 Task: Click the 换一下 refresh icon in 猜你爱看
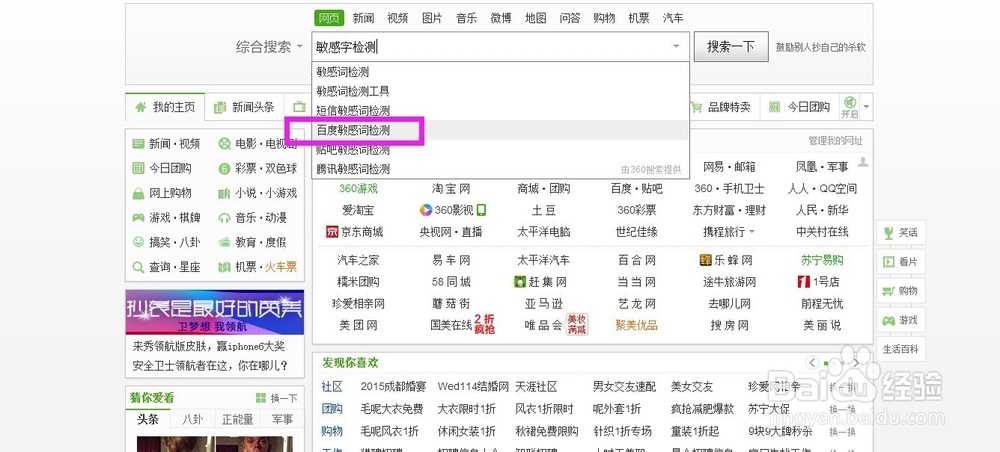pos(260,398)
